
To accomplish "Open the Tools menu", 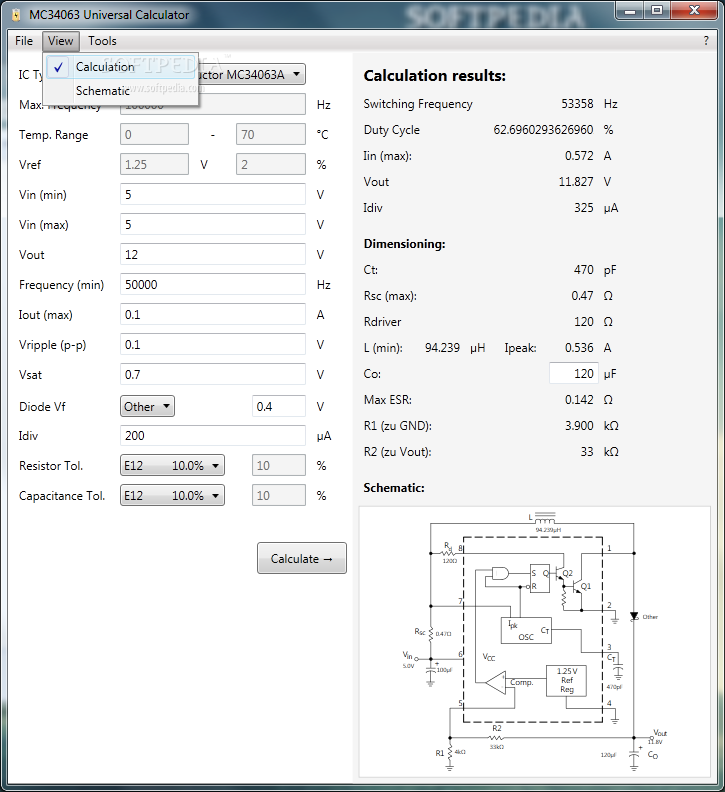I will 102,41.
